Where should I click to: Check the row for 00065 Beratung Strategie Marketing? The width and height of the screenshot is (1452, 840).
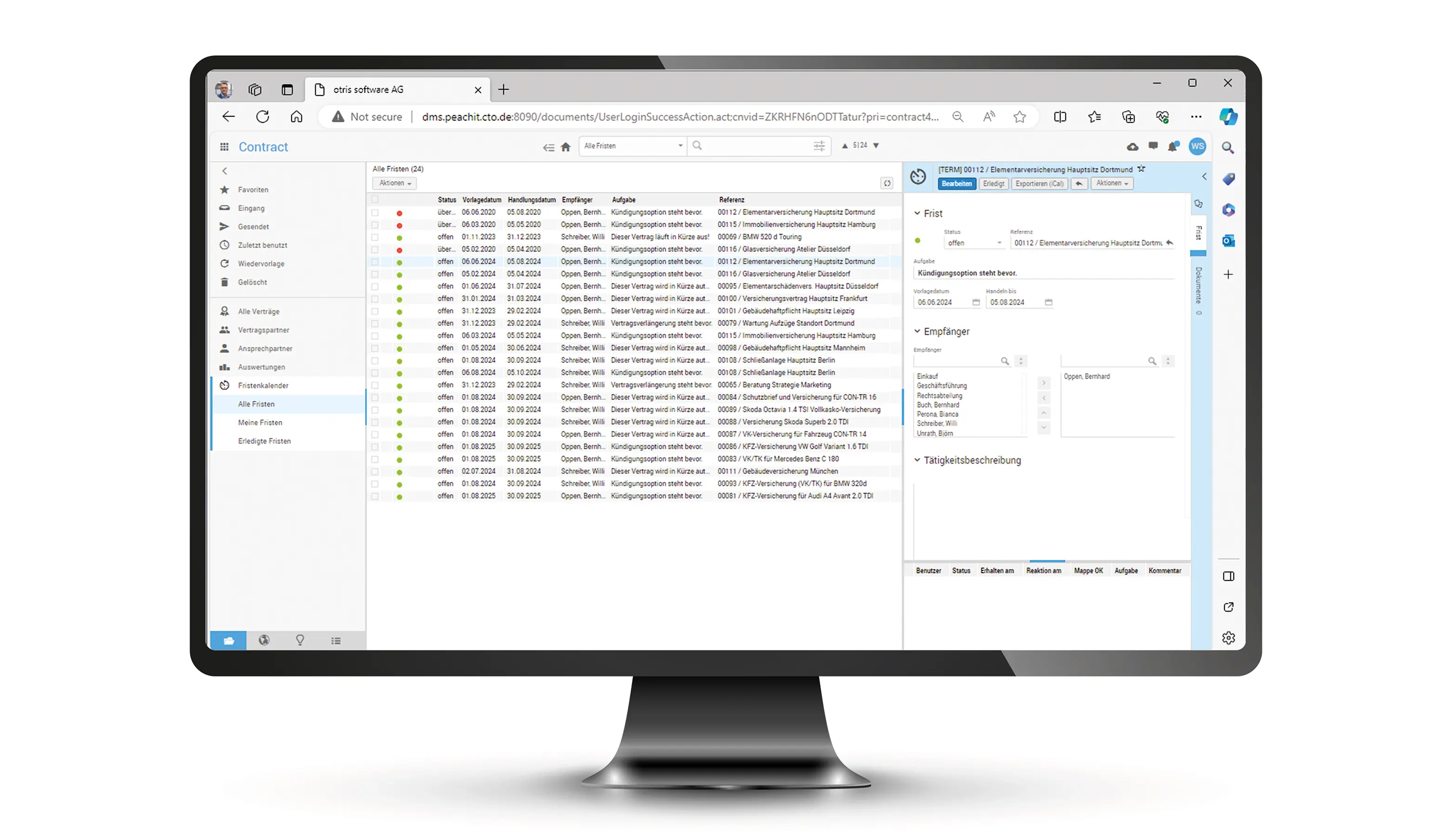point(375,385)
